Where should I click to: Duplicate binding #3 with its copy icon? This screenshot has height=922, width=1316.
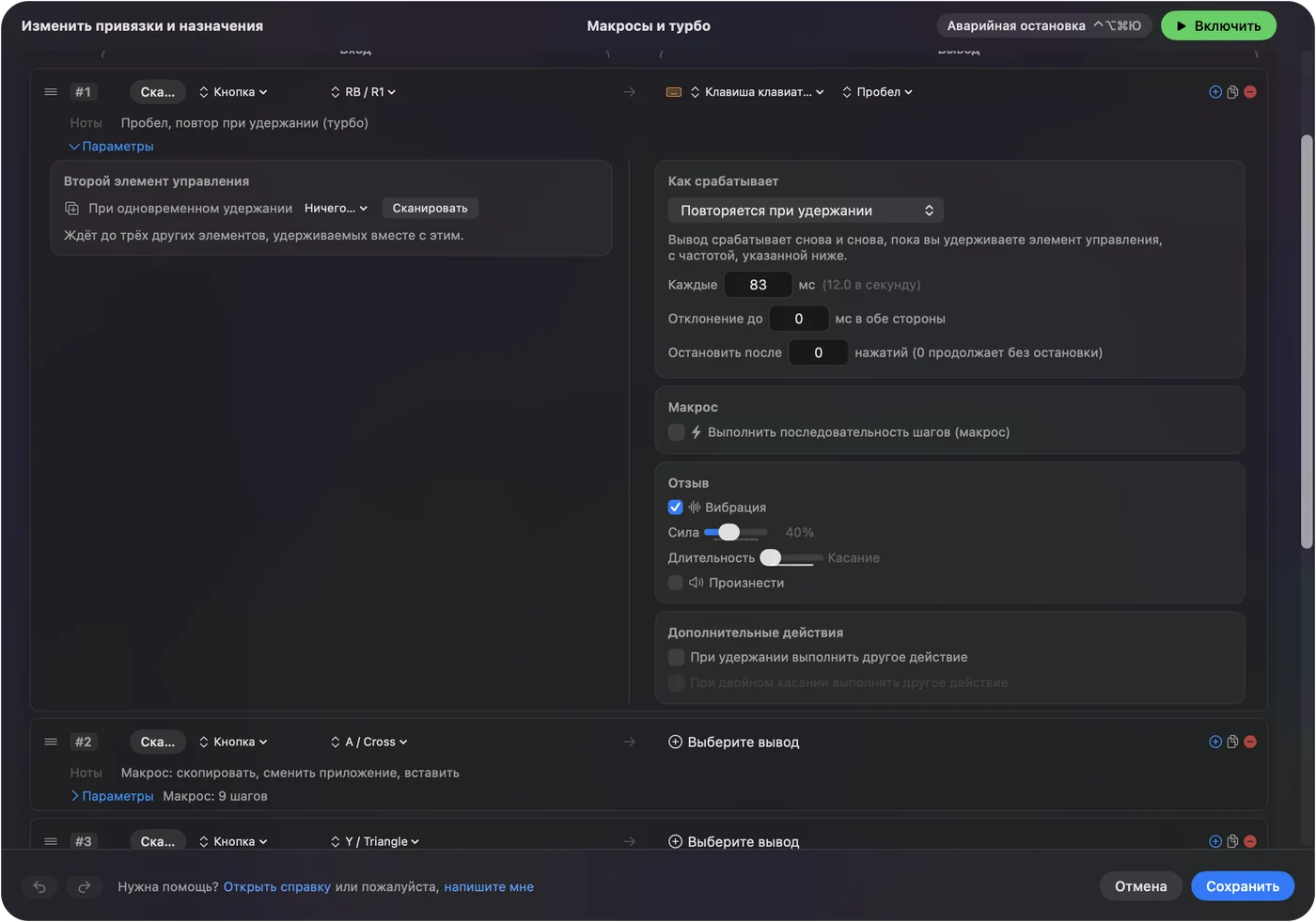[1232, 841]
